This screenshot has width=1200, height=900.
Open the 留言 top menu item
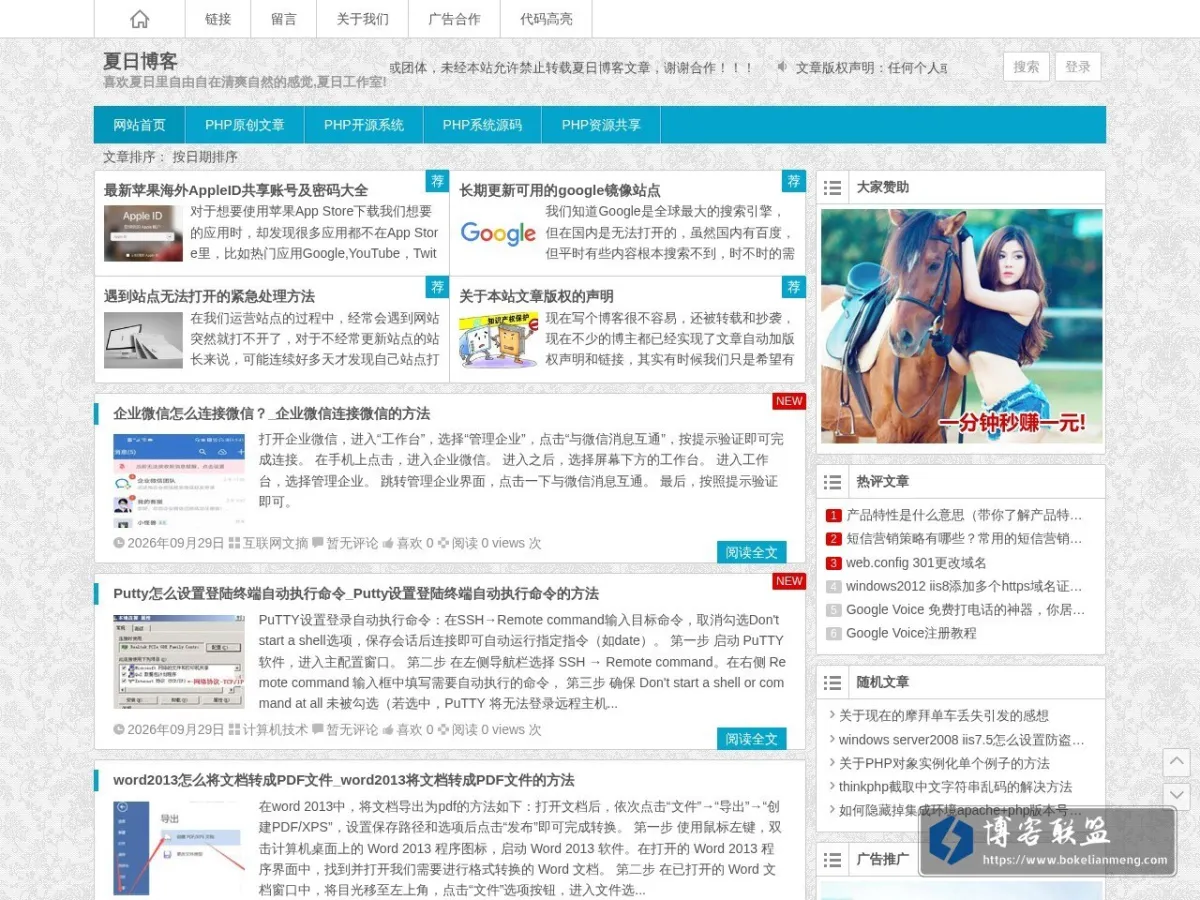point(284,19)
